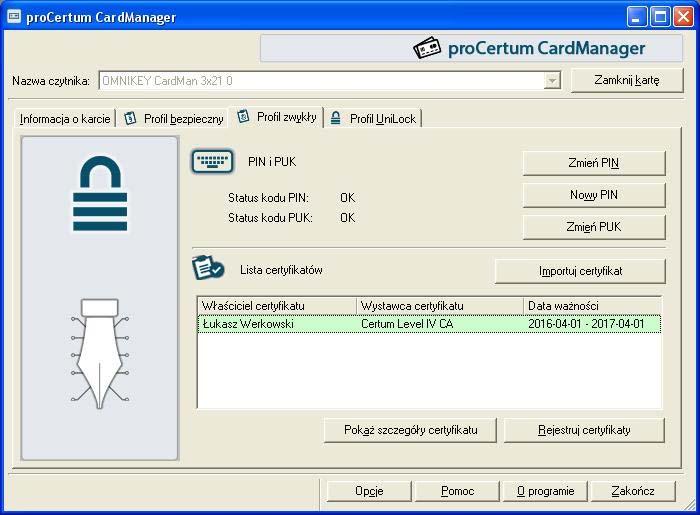
Task: Click the OMNIKEY CardMan reader combo box
Action: (329, 81)
